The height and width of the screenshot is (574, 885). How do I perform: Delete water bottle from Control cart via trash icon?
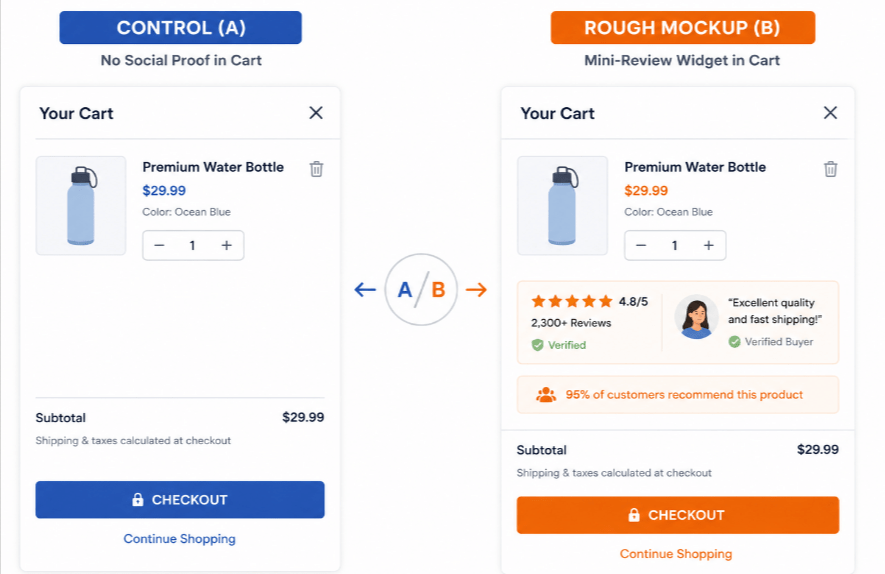[317, 169]
